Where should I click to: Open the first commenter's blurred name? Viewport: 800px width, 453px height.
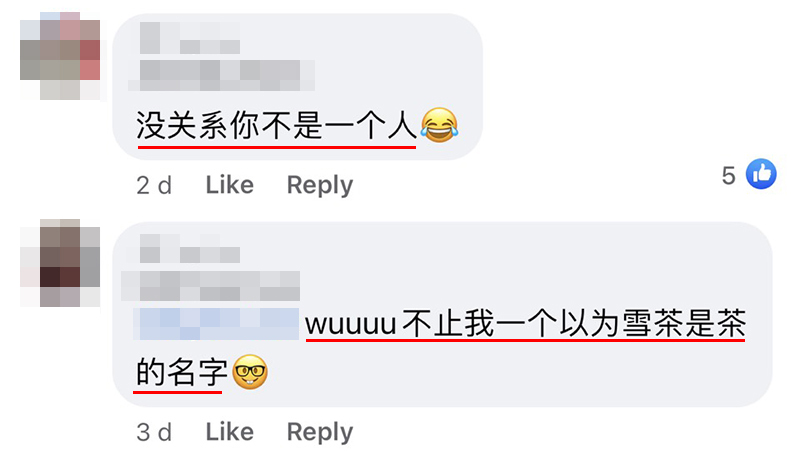tap(190, 38)
